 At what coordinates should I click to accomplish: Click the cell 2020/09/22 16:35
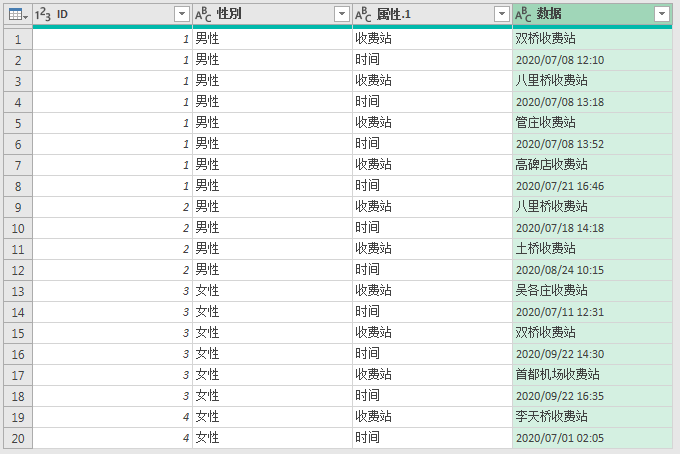[592, 396]
